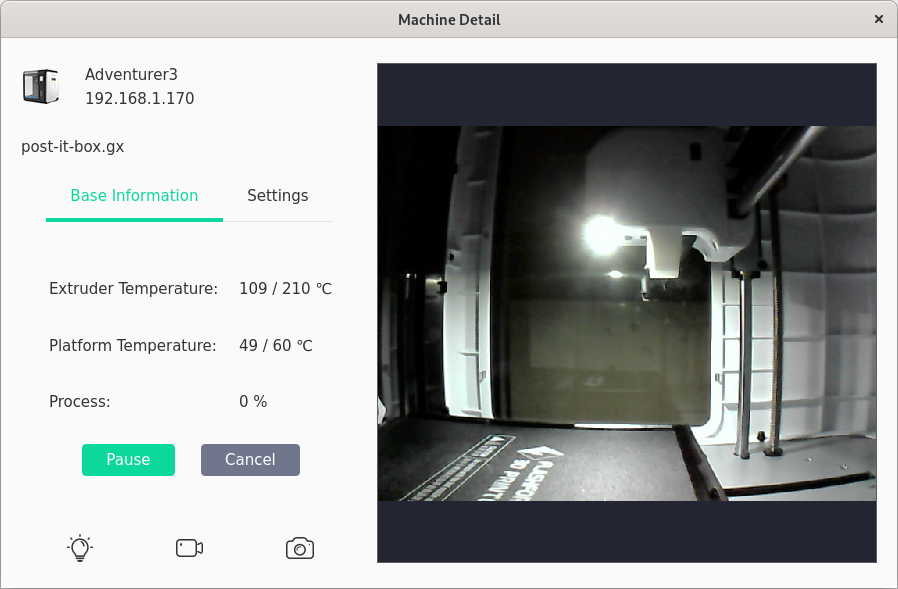Click the IP address 192.168.1.170

pyautogui.click(x=139, y=98)
